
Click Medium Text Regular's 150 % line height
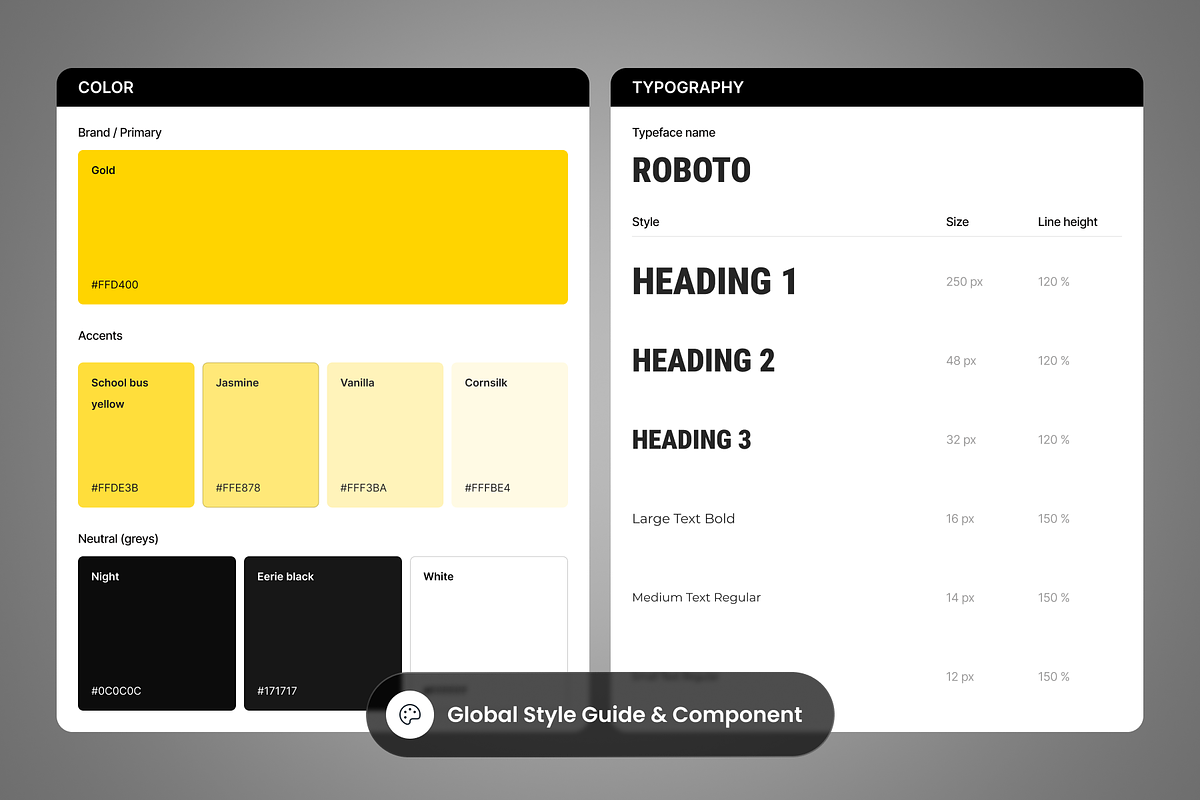(1054, 598)
